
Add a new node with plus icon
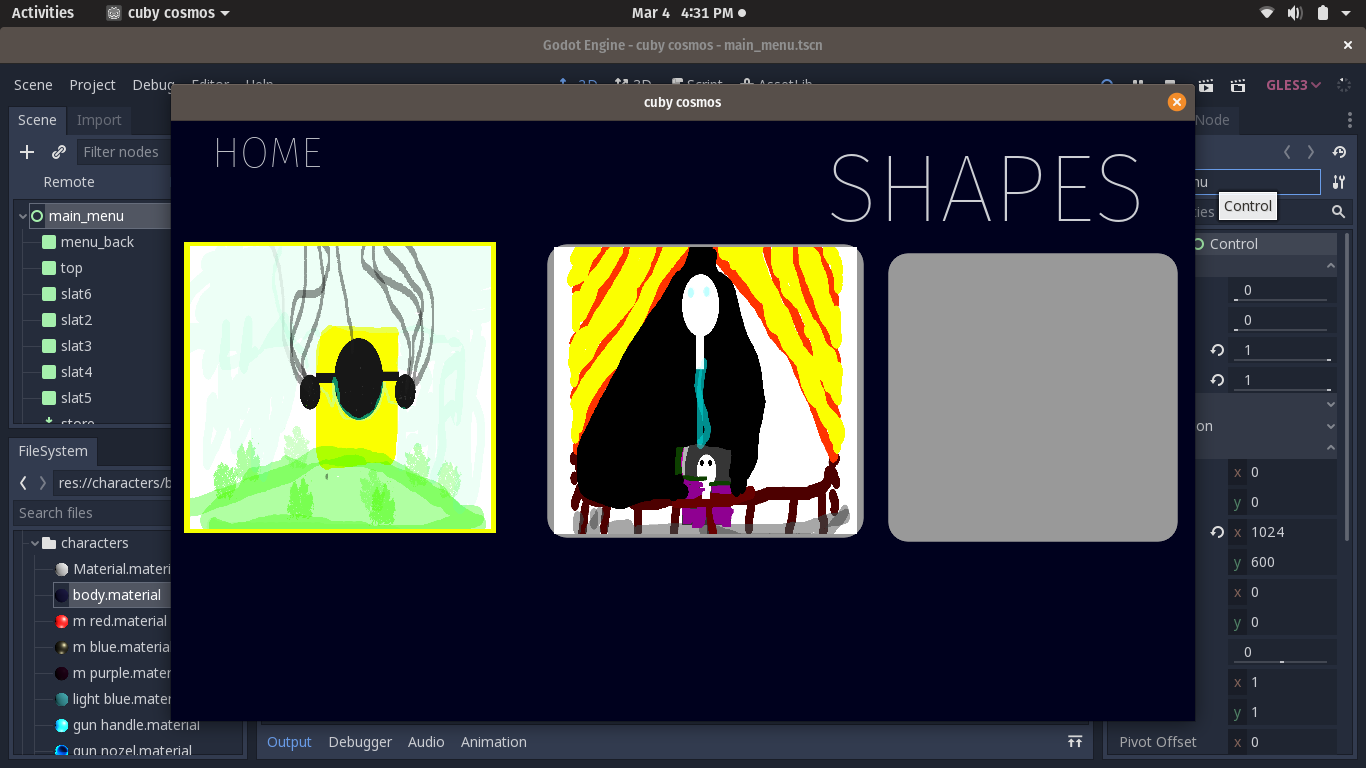(27, 152)
